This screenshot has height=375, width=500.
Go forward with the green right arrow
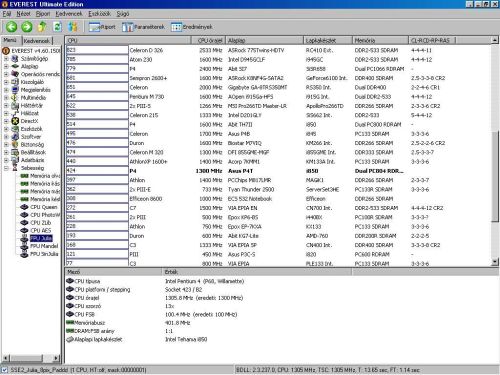click(27, 27)
